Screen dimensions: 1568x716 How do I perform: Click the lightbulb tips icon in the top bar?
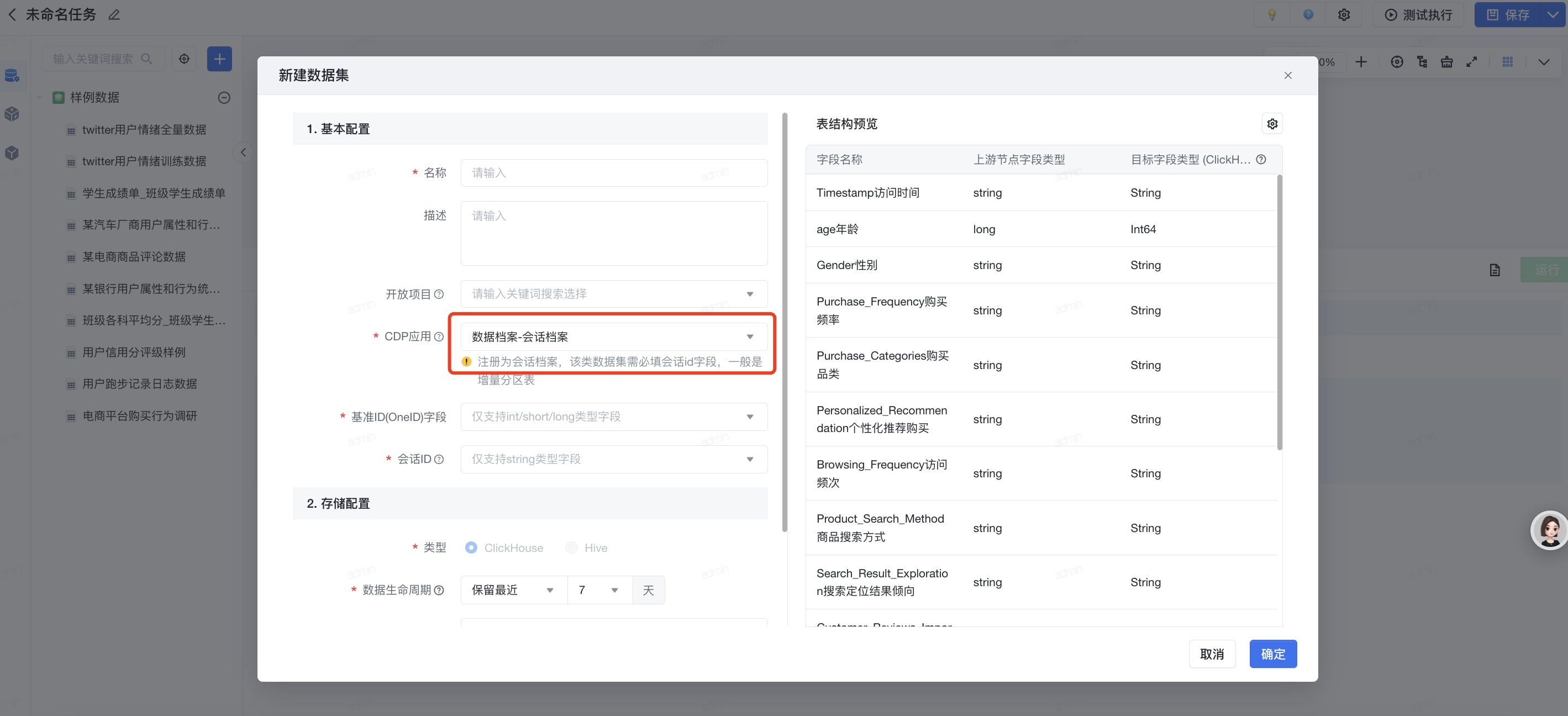tap(1271, 14)
